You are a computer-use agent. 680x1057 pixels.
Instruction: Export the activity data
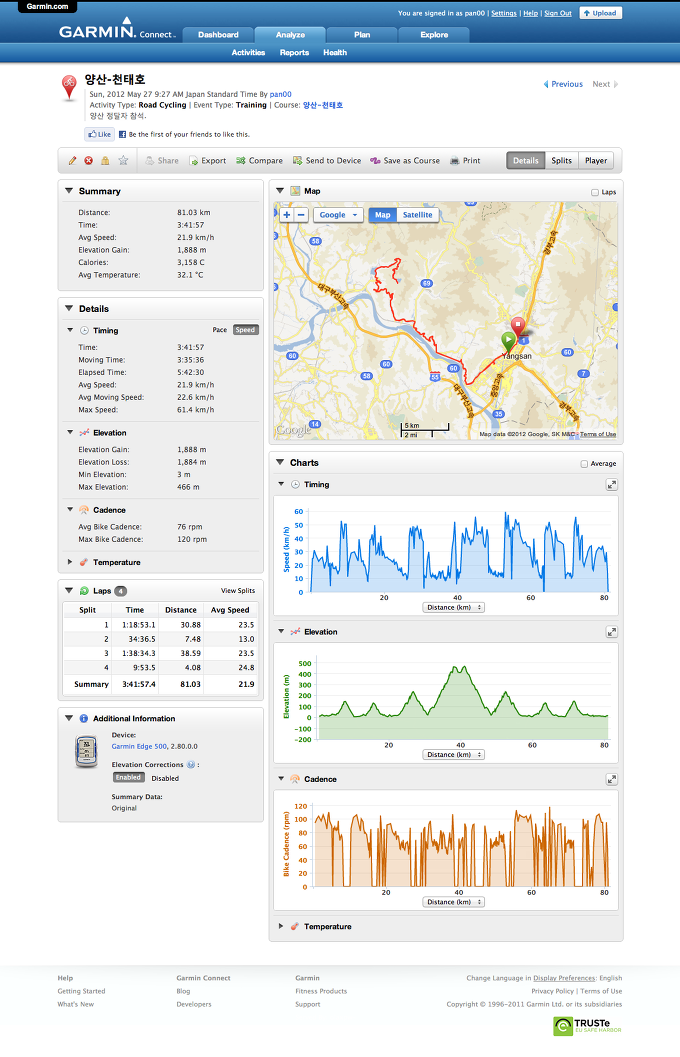[x=208, y=160]
